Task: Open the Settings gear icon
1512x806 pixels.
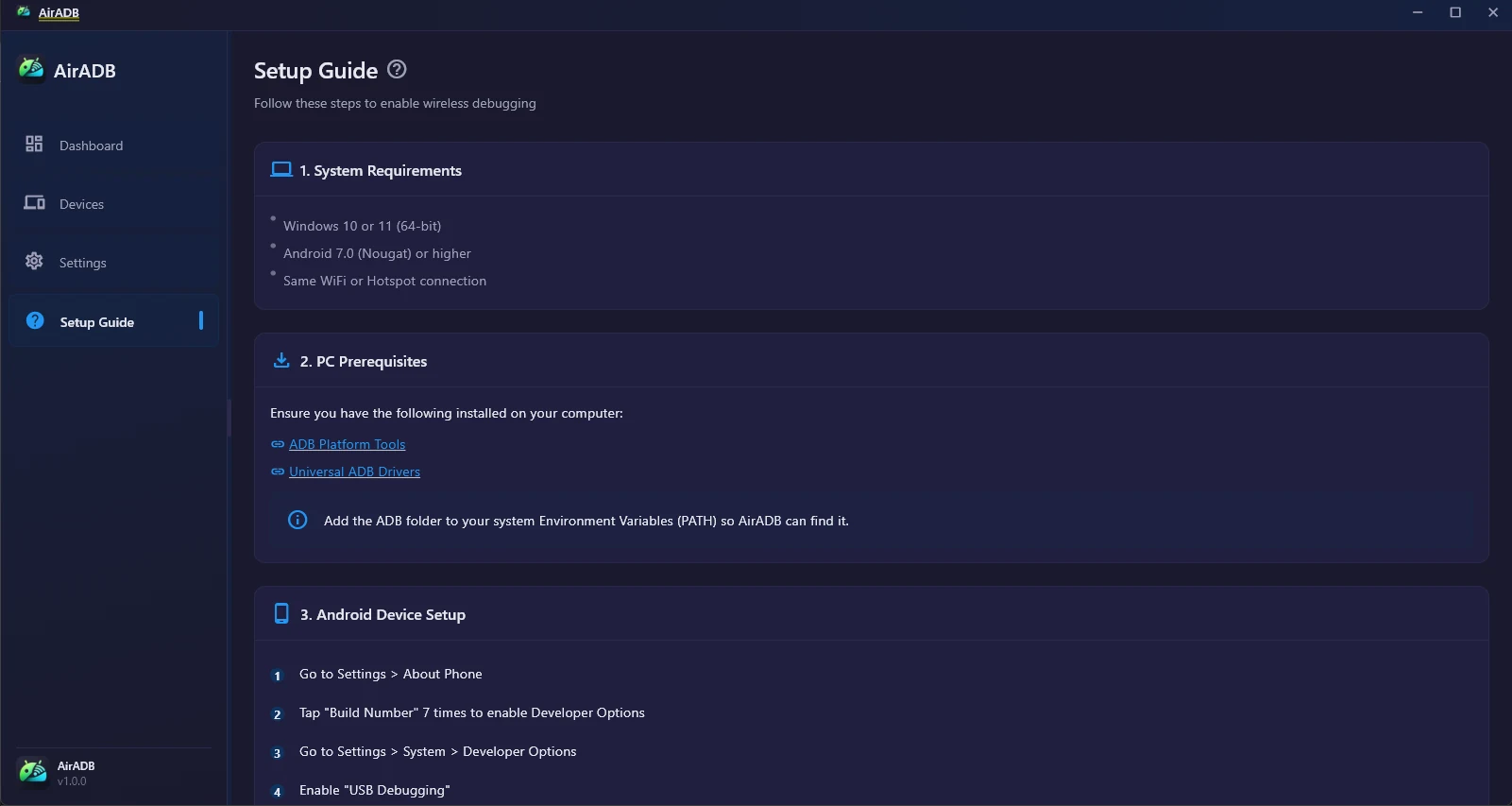Action: coord(34,261)
